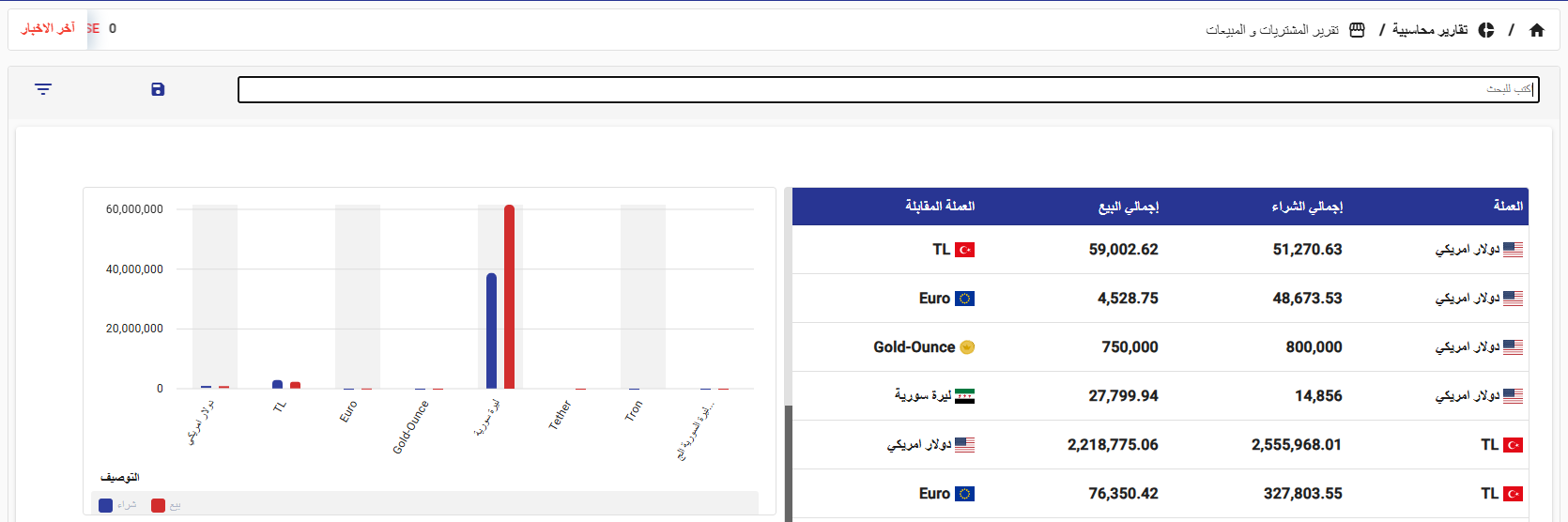
Task: Click the Euro flag in the 4,528.75 row
Action: 964,299
